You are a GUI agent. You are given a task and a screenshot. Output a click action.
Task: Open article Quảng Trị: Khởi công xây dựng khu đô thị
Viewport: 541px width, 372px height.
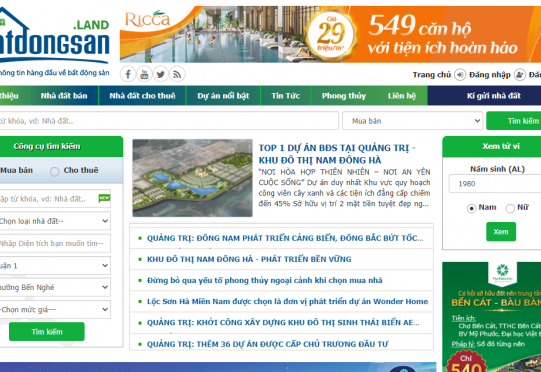click(x=283, y=322)
